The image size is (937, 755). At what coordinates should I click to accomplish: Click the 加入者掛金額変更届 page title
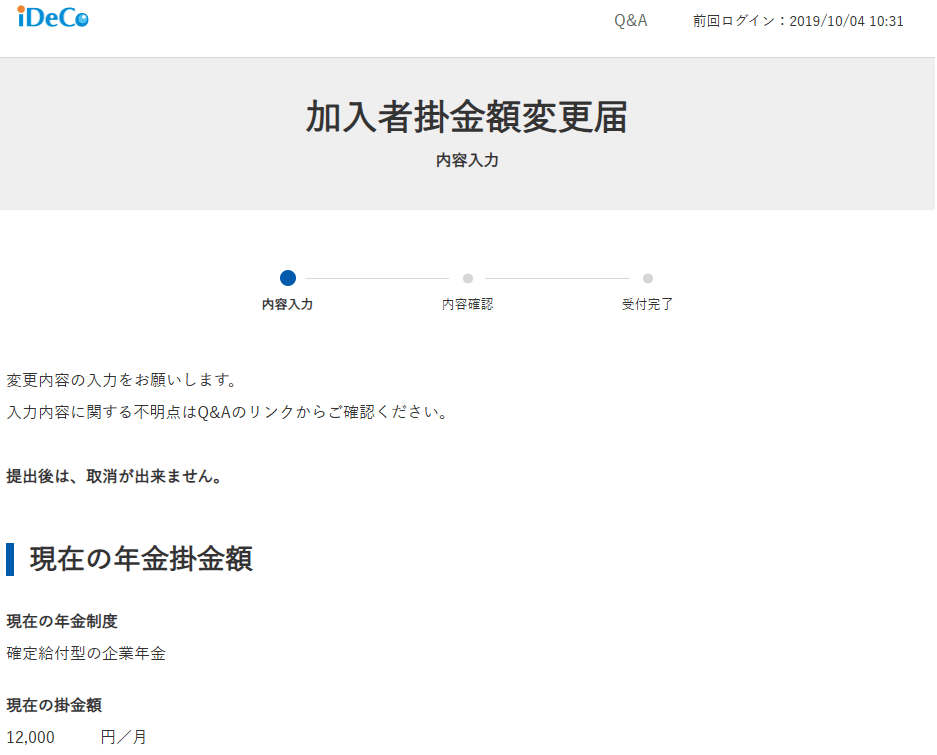[467, 117]
